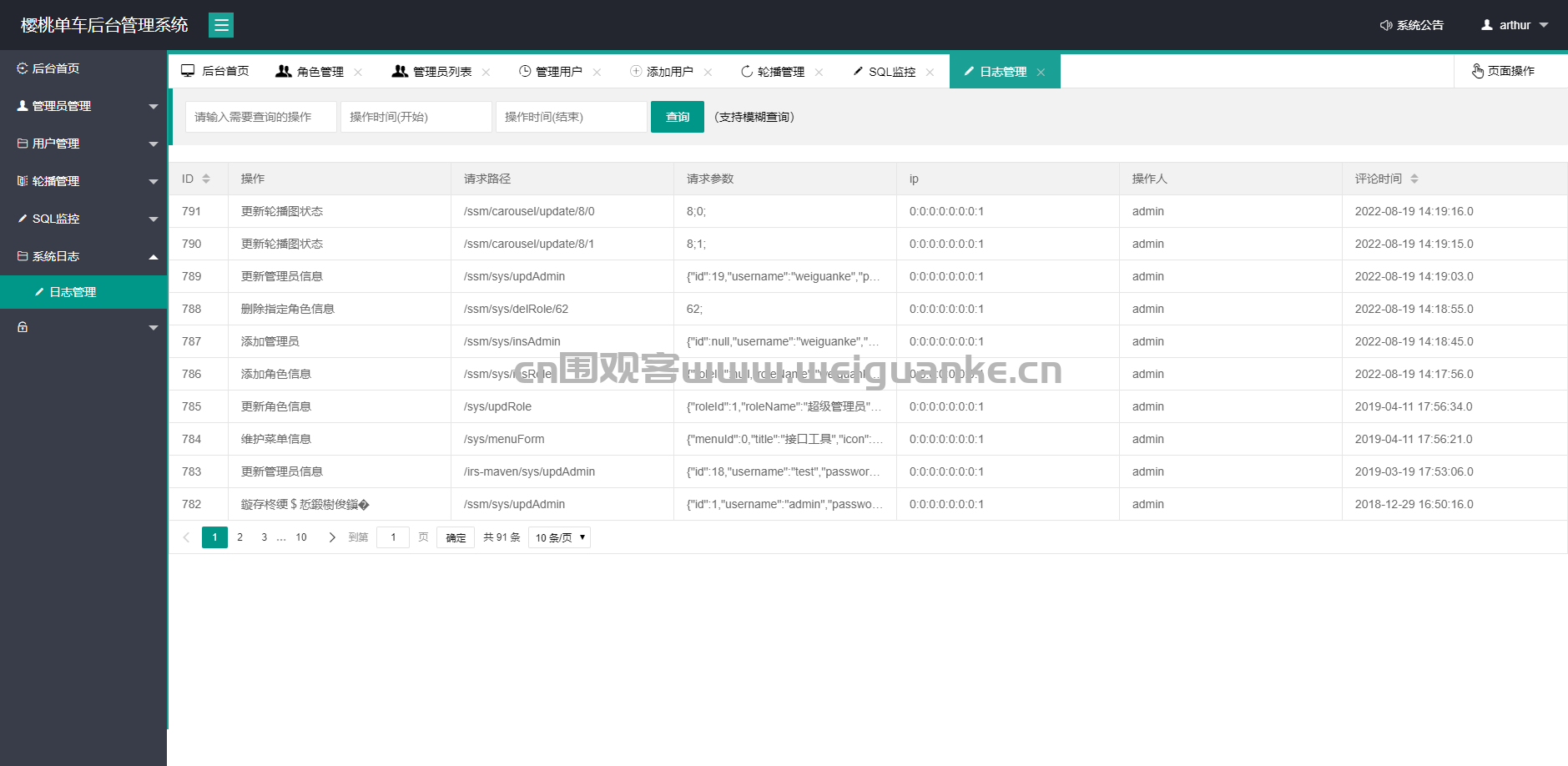Click the request parameter cell reading 62;
This screenshot has height=766, width=1568.
pos(785,309)
